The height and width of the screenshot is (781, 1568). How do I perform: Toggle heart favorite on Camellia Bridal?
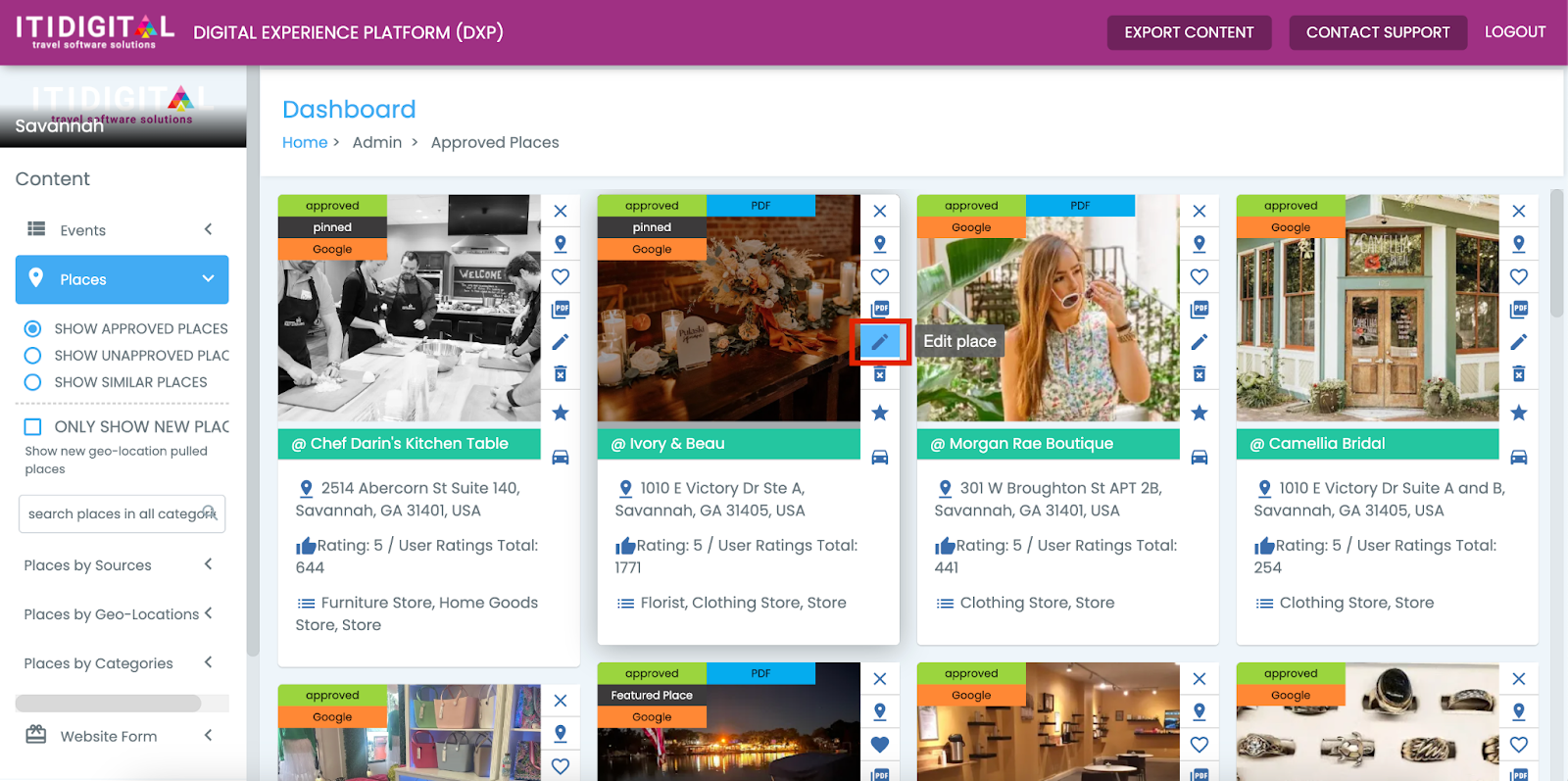point(1519,276)
